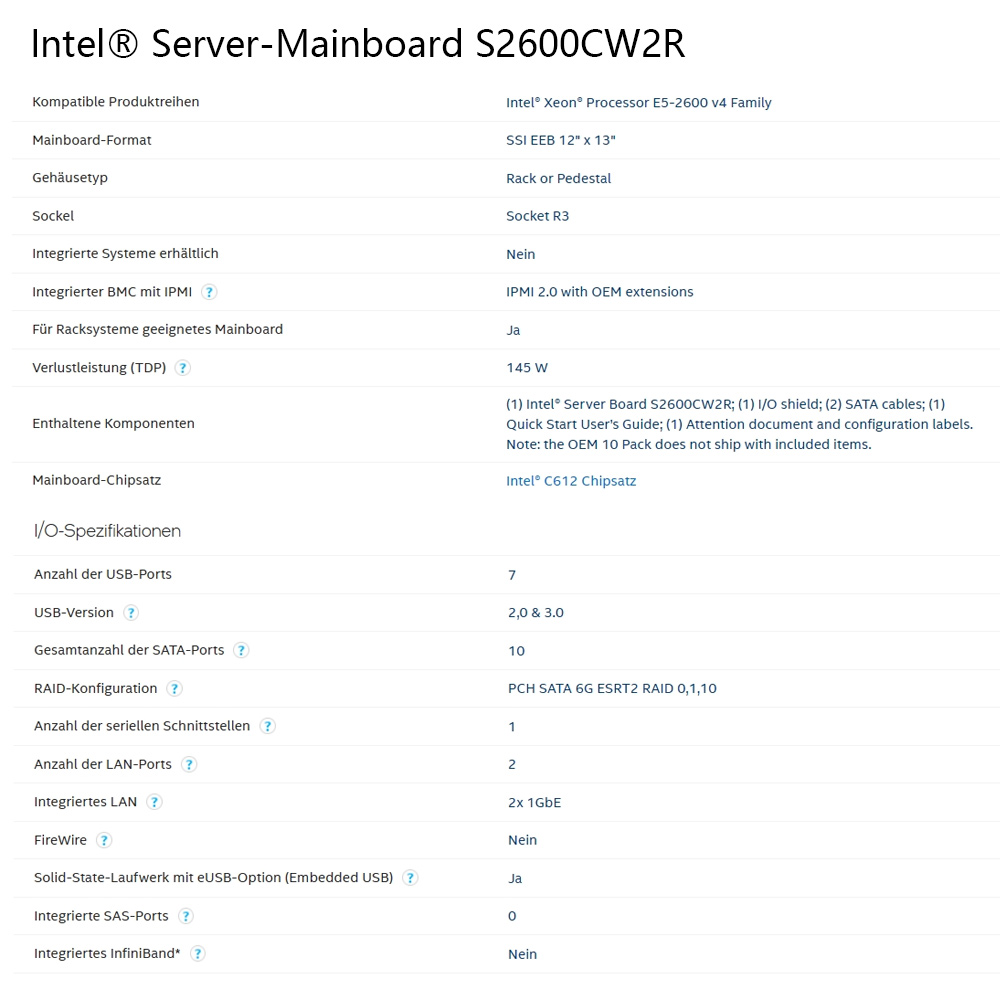Select the 145 W TDP value
The width and height of the screenshot is (1000, 1000).
click(527, 368)
